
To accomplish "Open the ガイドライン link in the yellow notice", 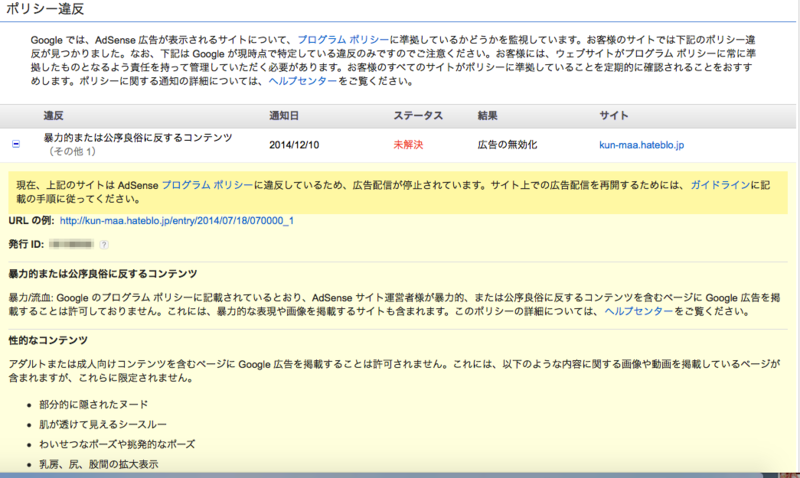I will tap(720, 185).
